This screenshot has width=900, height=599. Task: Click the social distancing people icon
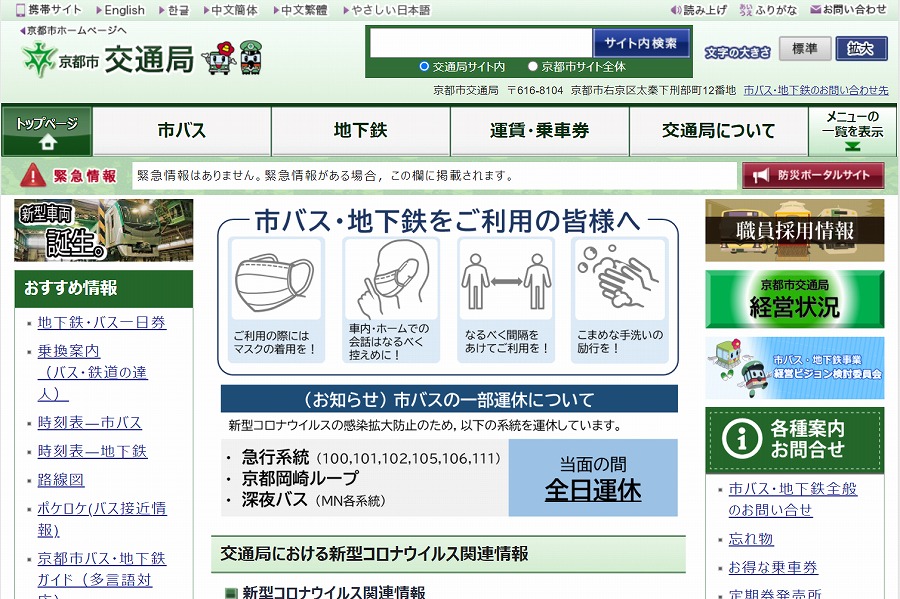[x=506, y=300]
